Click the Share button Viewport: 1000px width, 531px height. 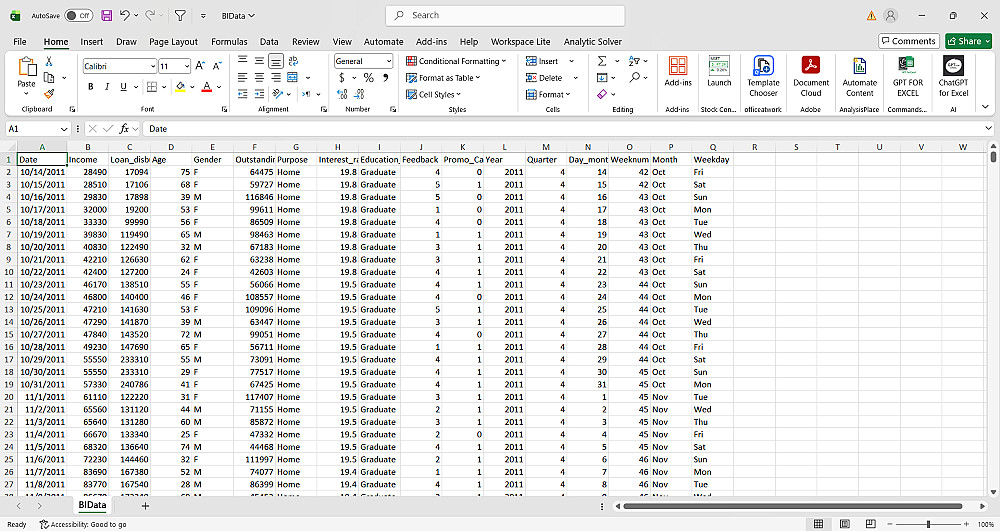tap(968, 41)
